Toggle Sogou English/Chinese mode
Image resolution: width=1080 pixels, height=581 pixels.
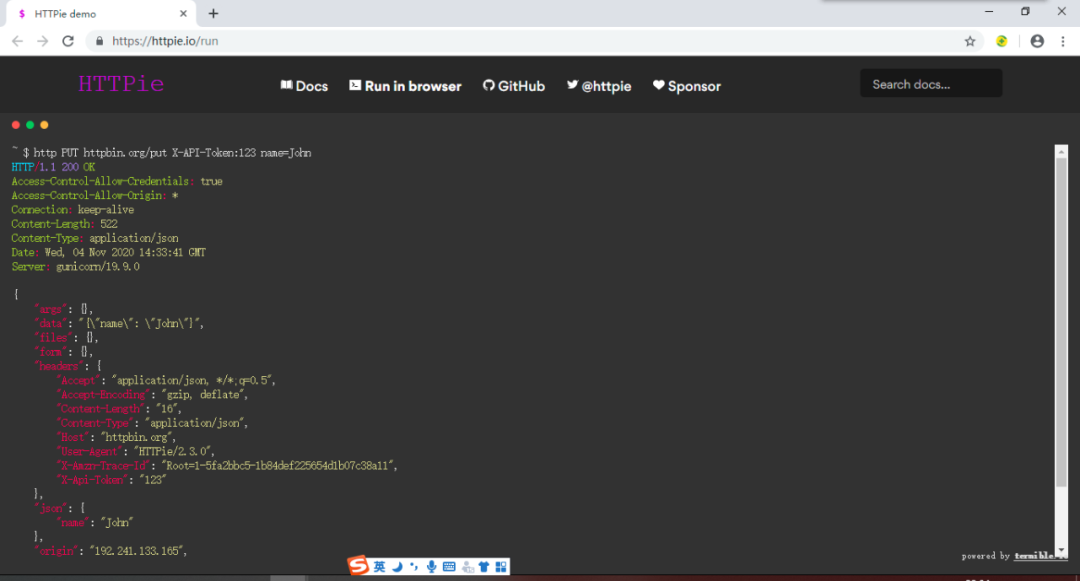tap(380, 567)
